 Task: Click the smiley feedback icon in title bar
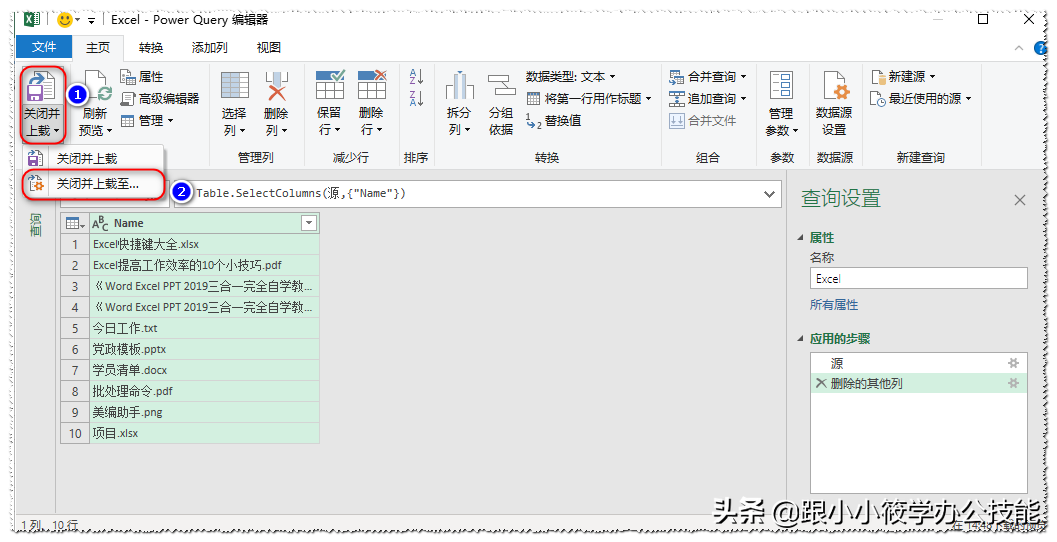click(65, 20)
